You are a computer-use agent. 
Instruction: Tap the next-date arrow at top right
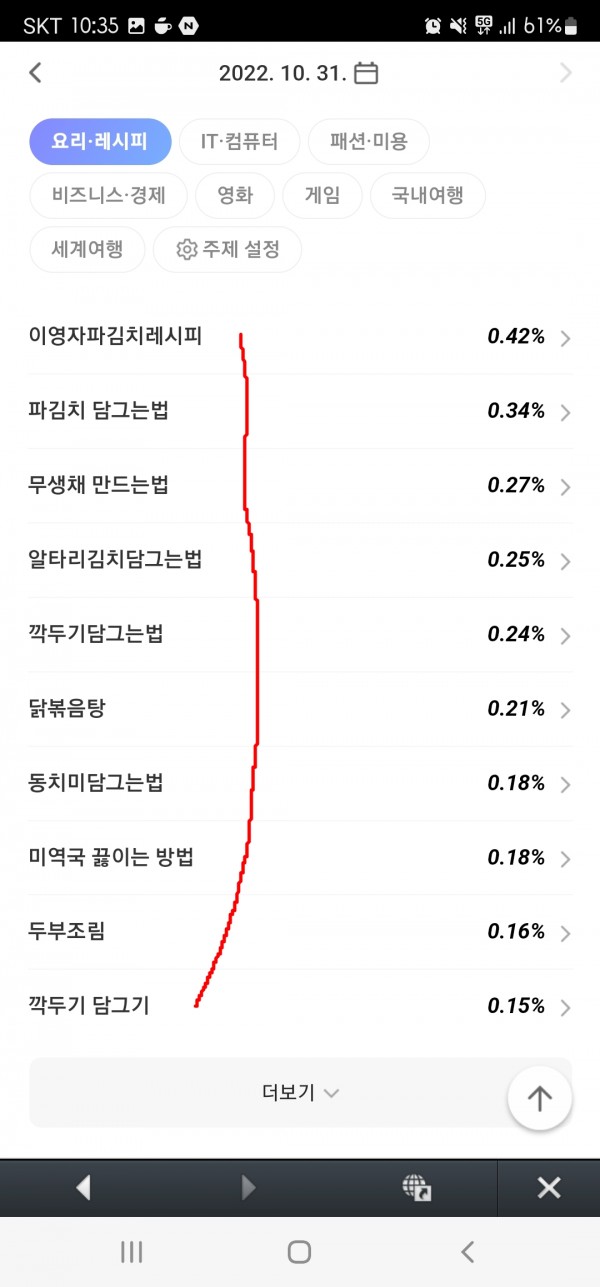coord(566,73)
